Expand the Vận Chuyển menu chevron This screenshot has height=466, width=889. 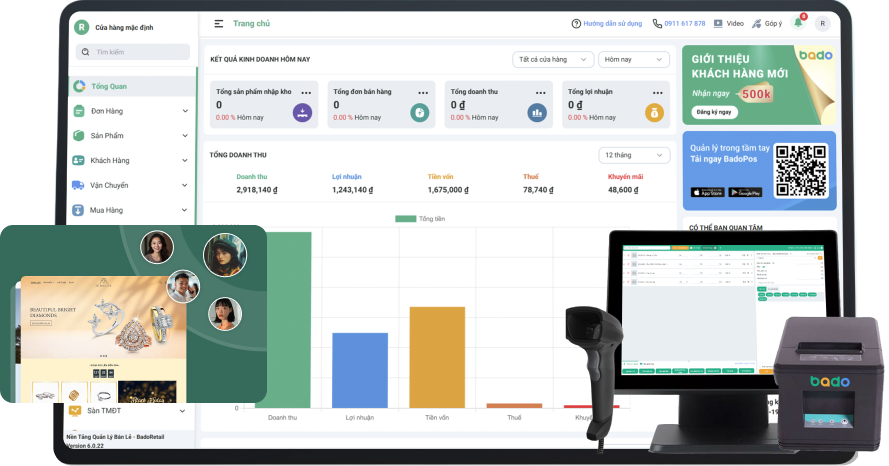pos(185,185)
